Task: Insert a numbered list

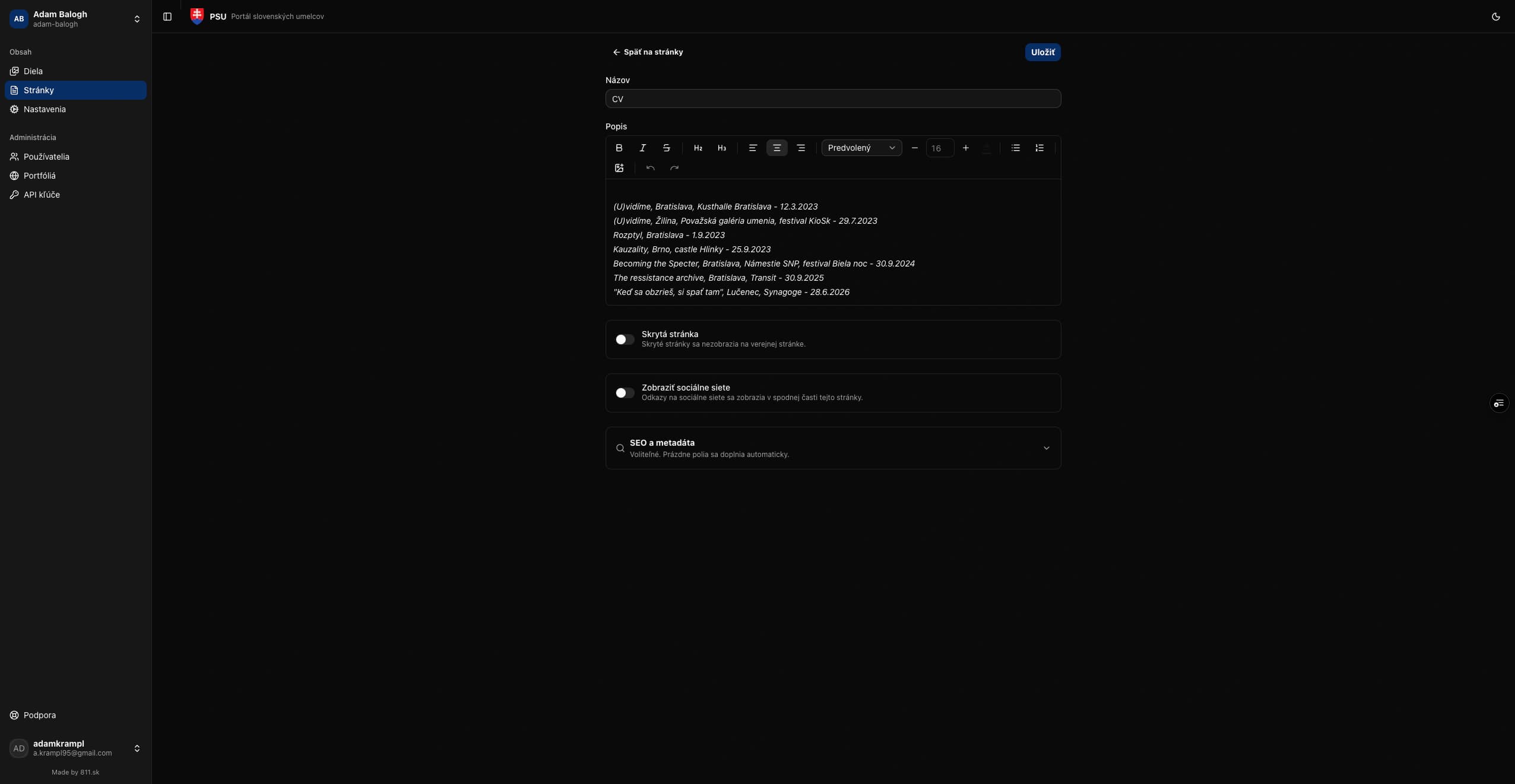Action: click(1039, 148)
